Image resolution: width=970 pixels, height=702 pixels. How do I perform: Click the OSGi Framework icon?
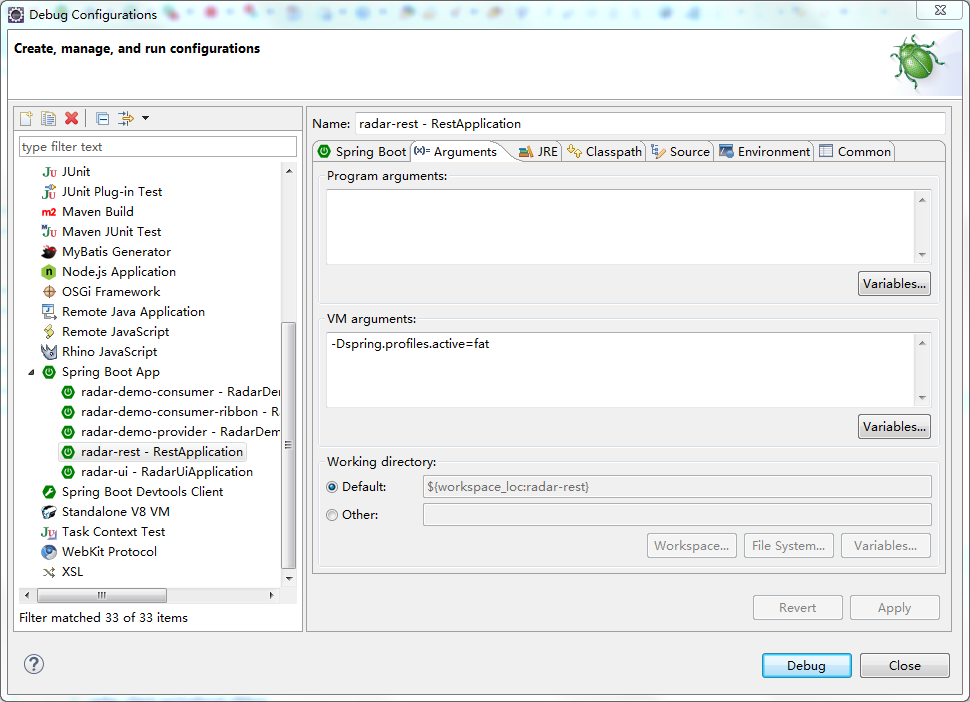49,292
